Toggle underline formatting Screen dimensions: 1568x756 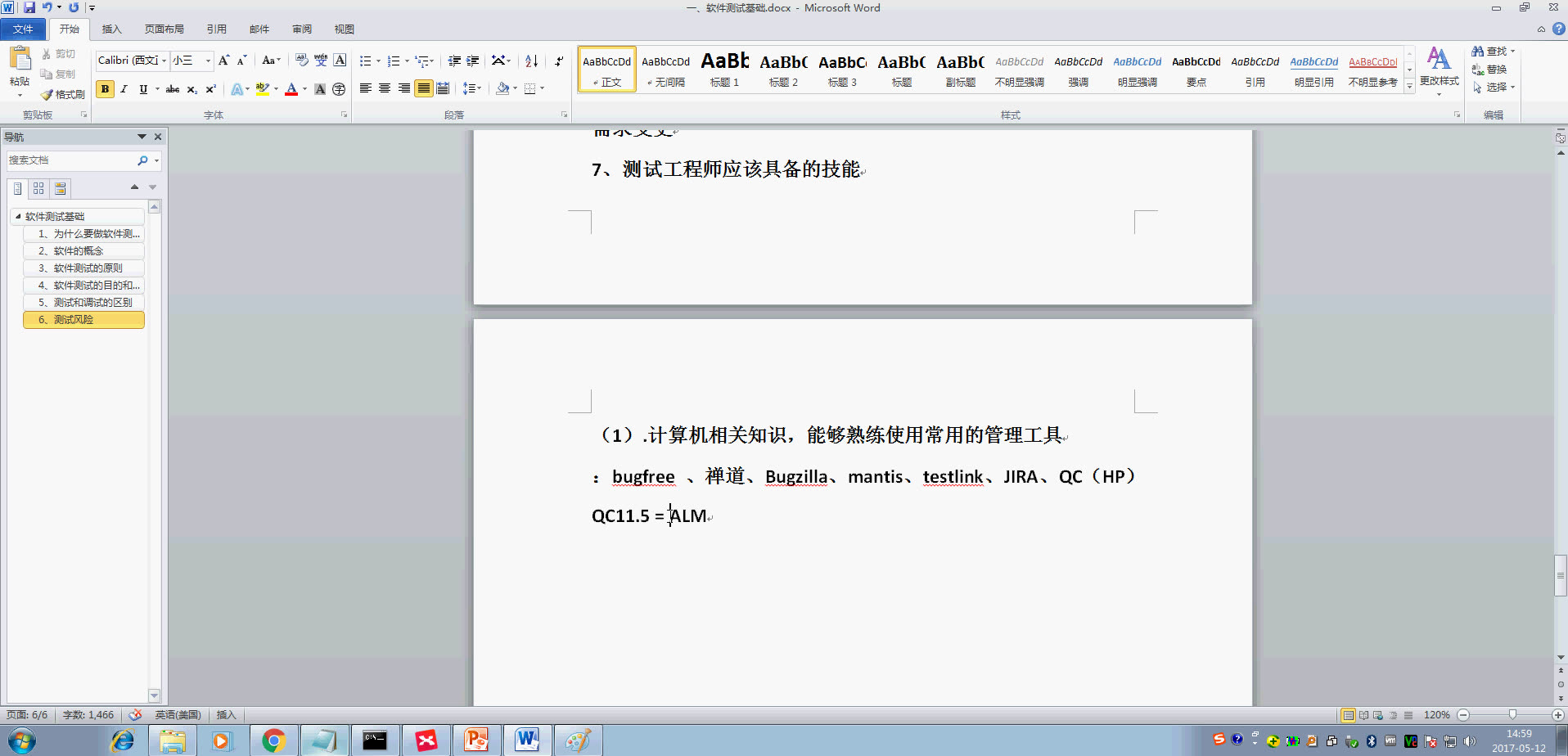pos(143,89)
